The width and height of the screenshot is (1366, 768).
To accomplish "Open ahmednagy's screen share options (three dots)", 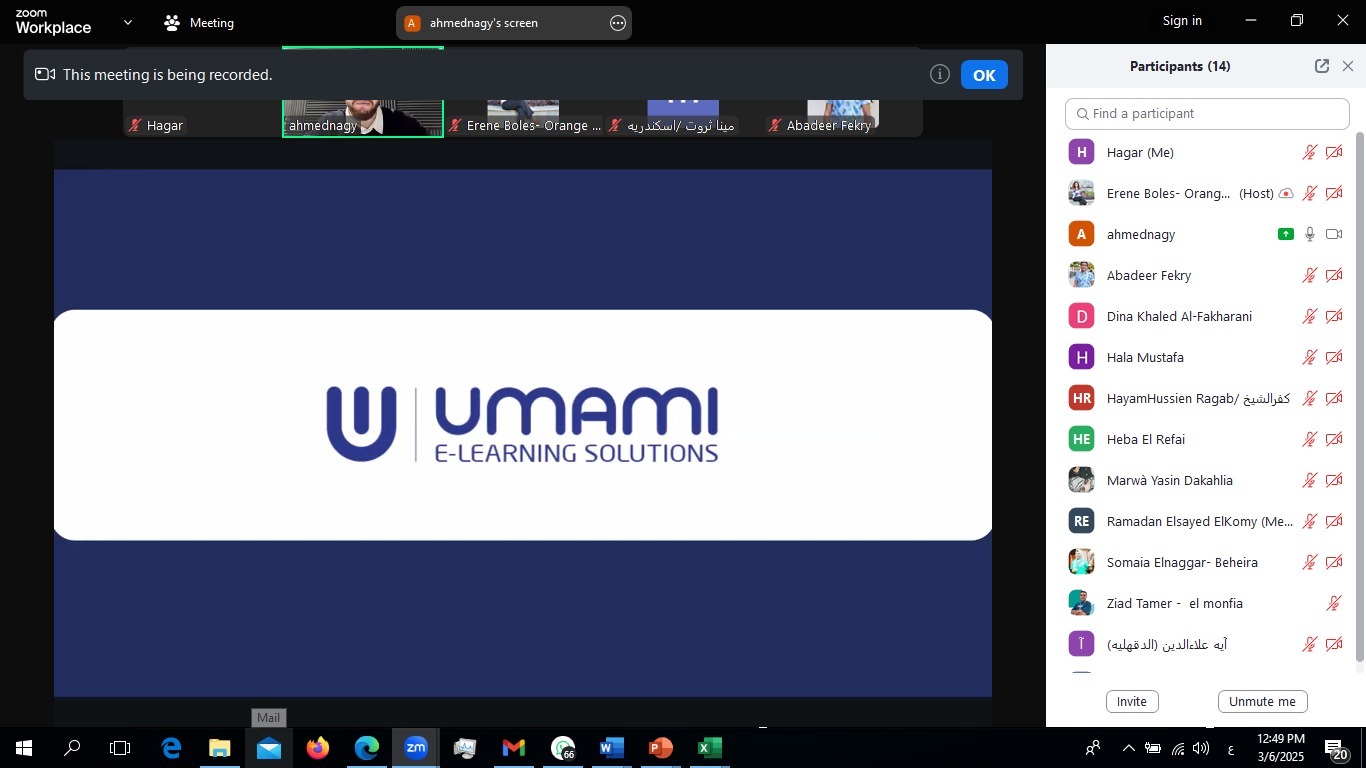I will click(x=618, y=23).
